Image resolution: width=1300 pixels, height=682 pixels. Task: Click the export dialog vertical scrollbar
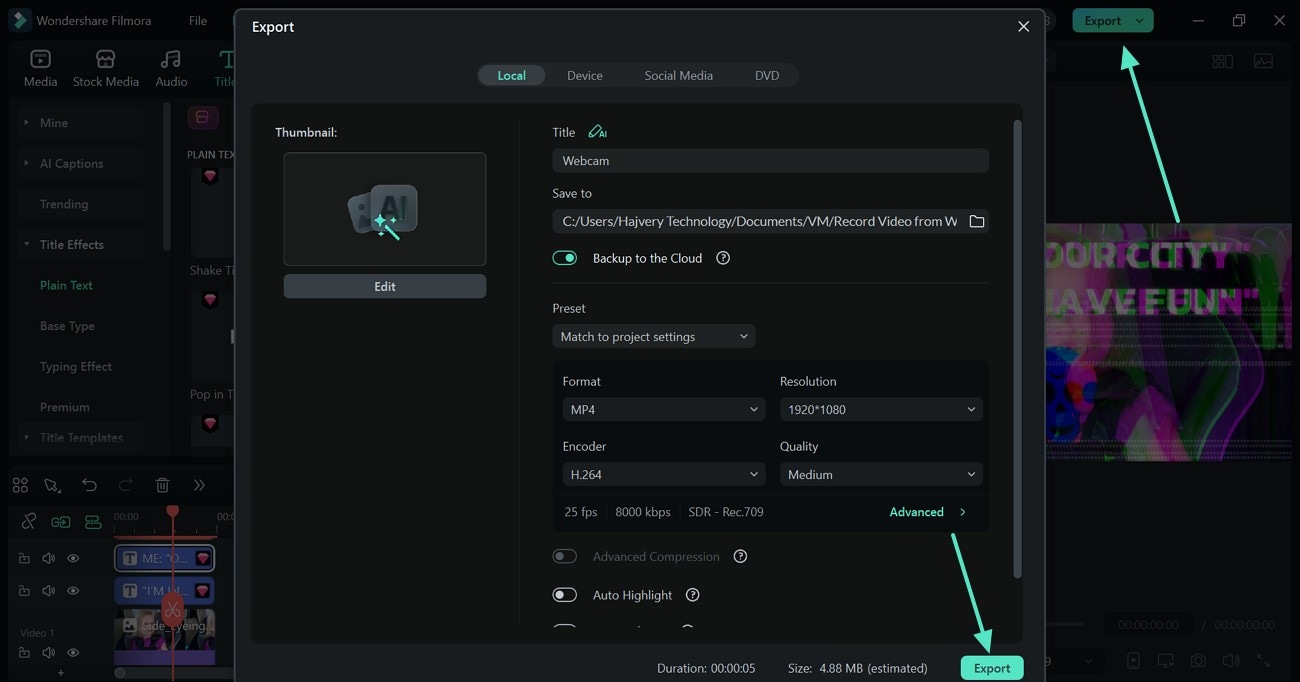tap(1018, 350)
